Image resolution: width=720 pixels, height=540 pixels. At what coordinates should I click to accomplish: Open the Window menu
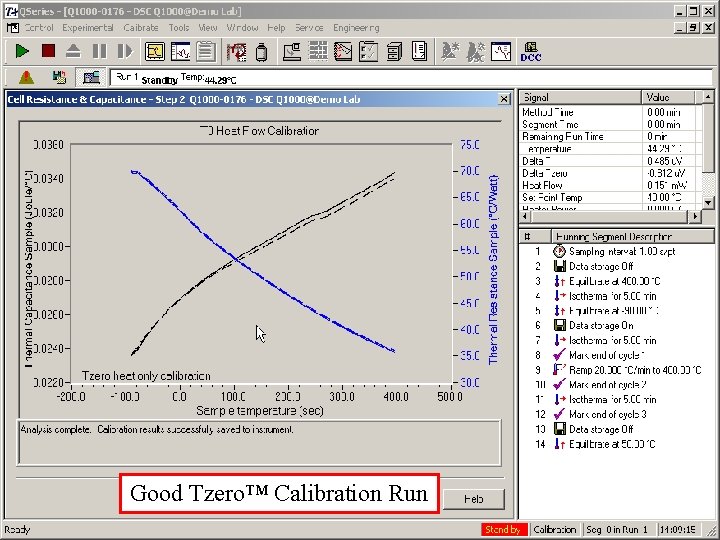tap(242, 28)
